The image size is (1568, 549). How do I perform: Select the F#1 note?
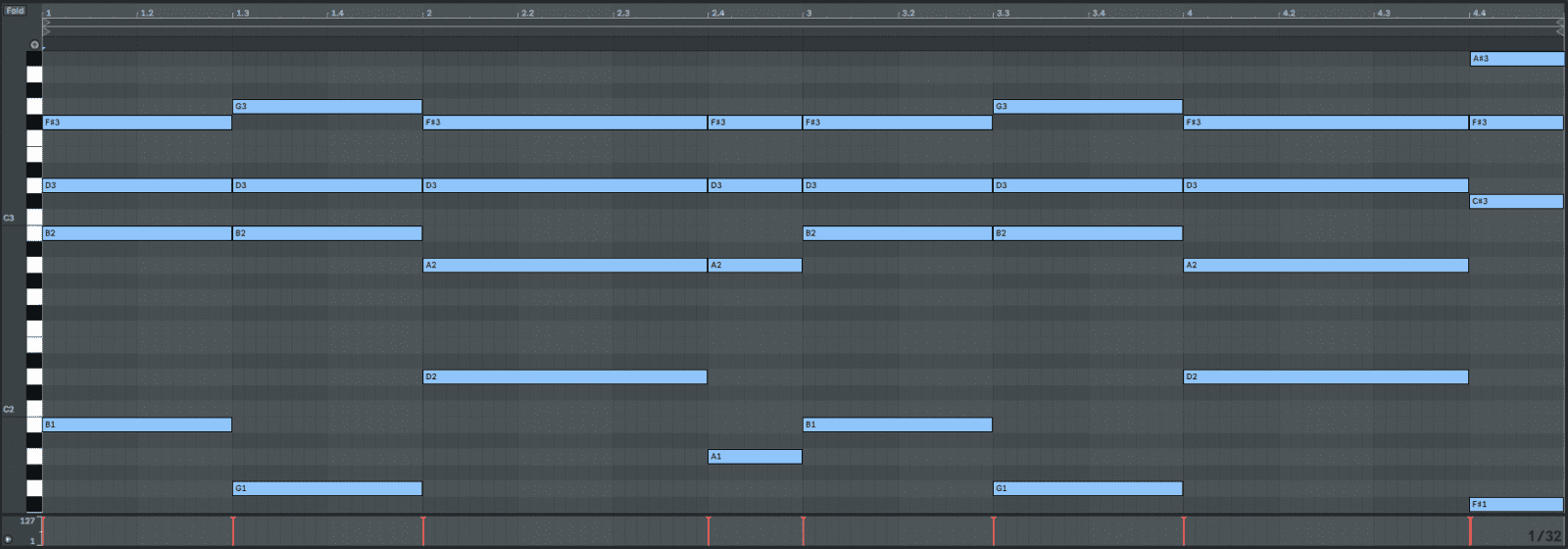click(x=1516, y=504)
